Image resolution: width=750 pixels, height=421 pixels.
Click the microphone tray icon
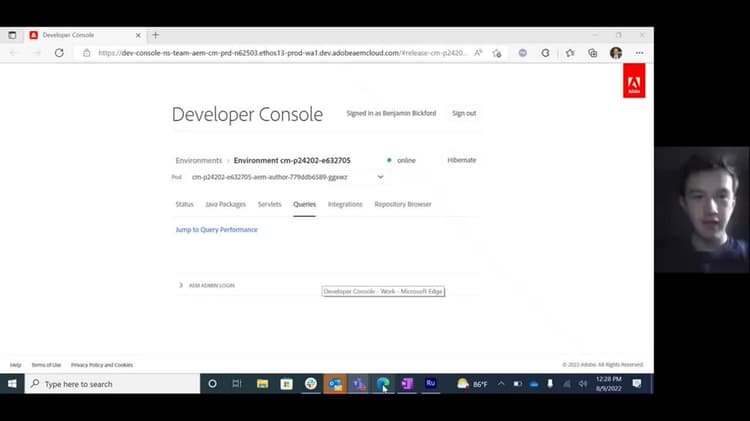point(550,384)
